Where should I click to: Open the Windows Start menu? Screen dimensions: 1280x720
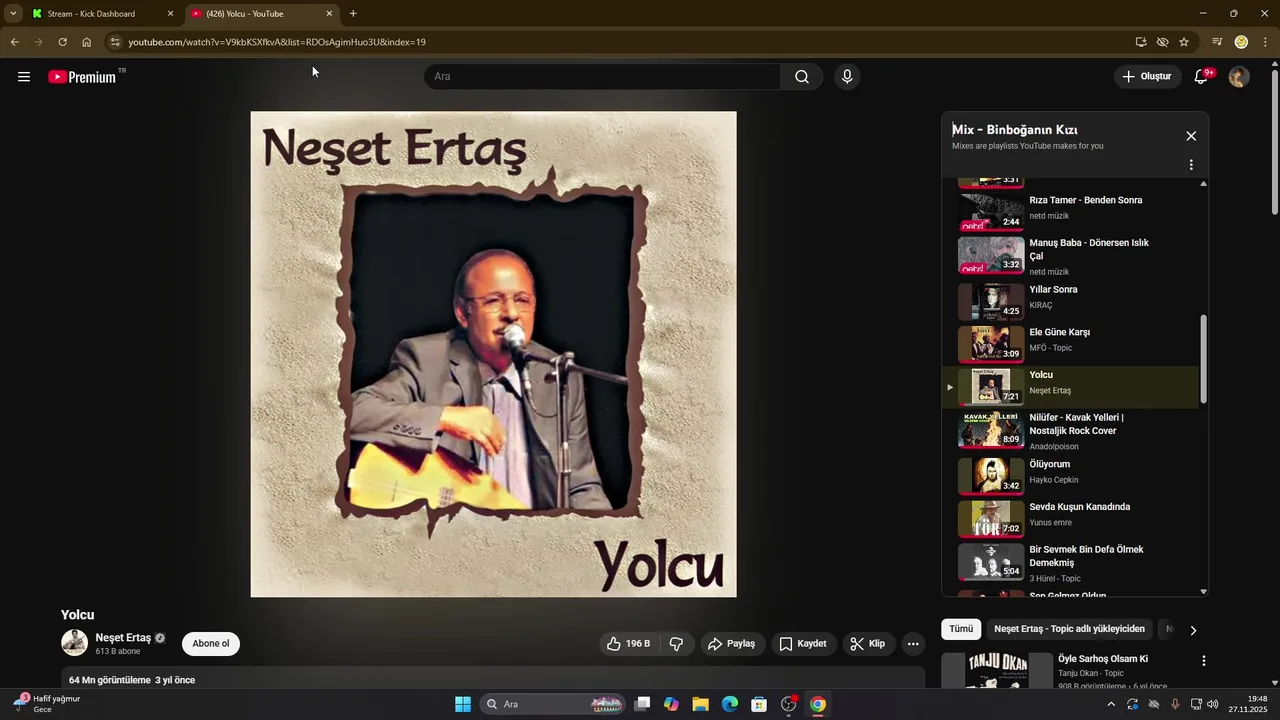tap(463, 704)
